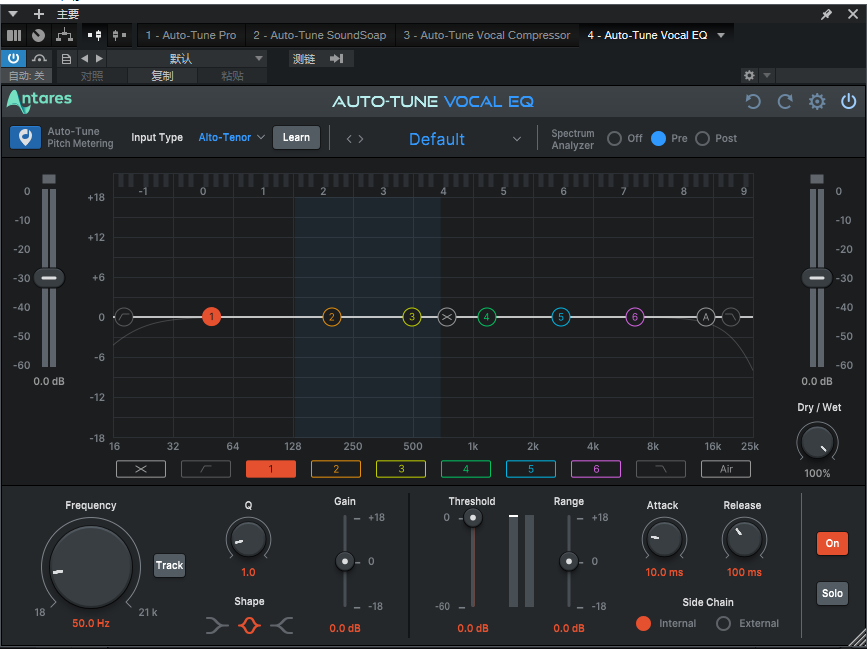Click the Threshold slider handle
867x649 pixels.
(x=473, y=518)
